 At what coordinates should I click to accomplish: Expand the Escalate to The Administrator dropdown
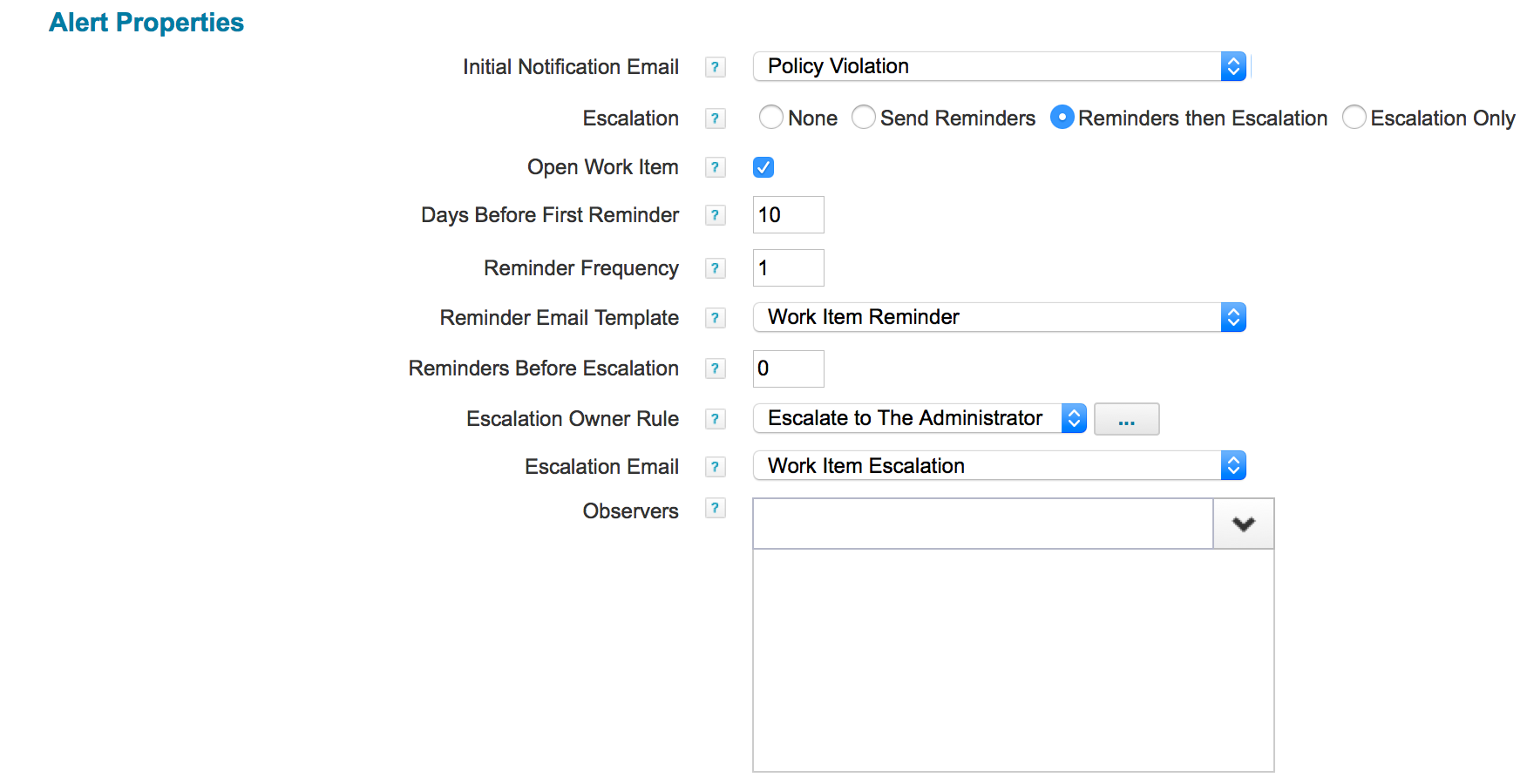920,418
